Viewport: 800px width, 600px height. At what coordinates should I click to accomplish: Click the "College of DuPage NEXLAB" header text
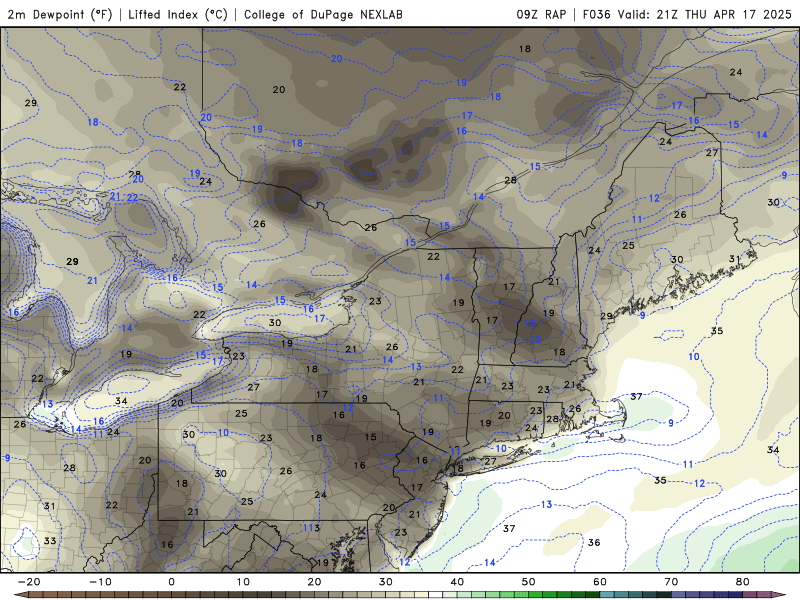click(x=323, y=14)
